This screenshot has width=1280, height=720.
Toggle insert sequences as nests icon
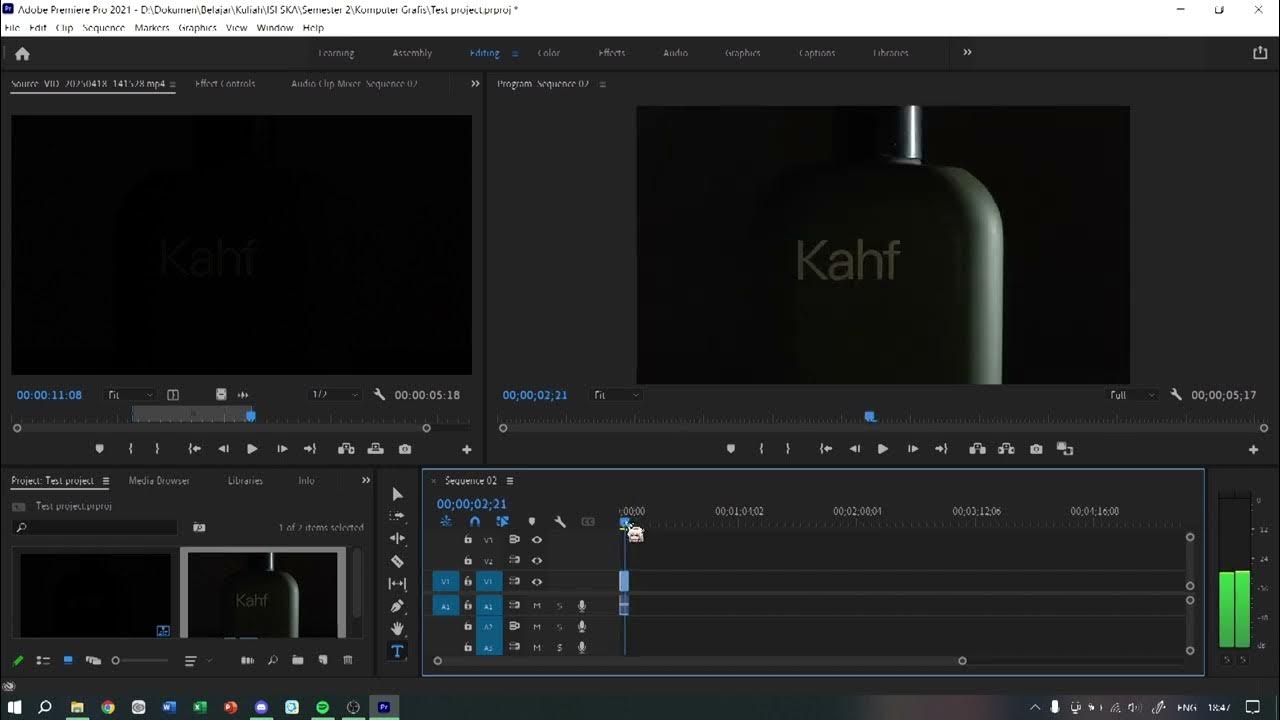(446, 521)
